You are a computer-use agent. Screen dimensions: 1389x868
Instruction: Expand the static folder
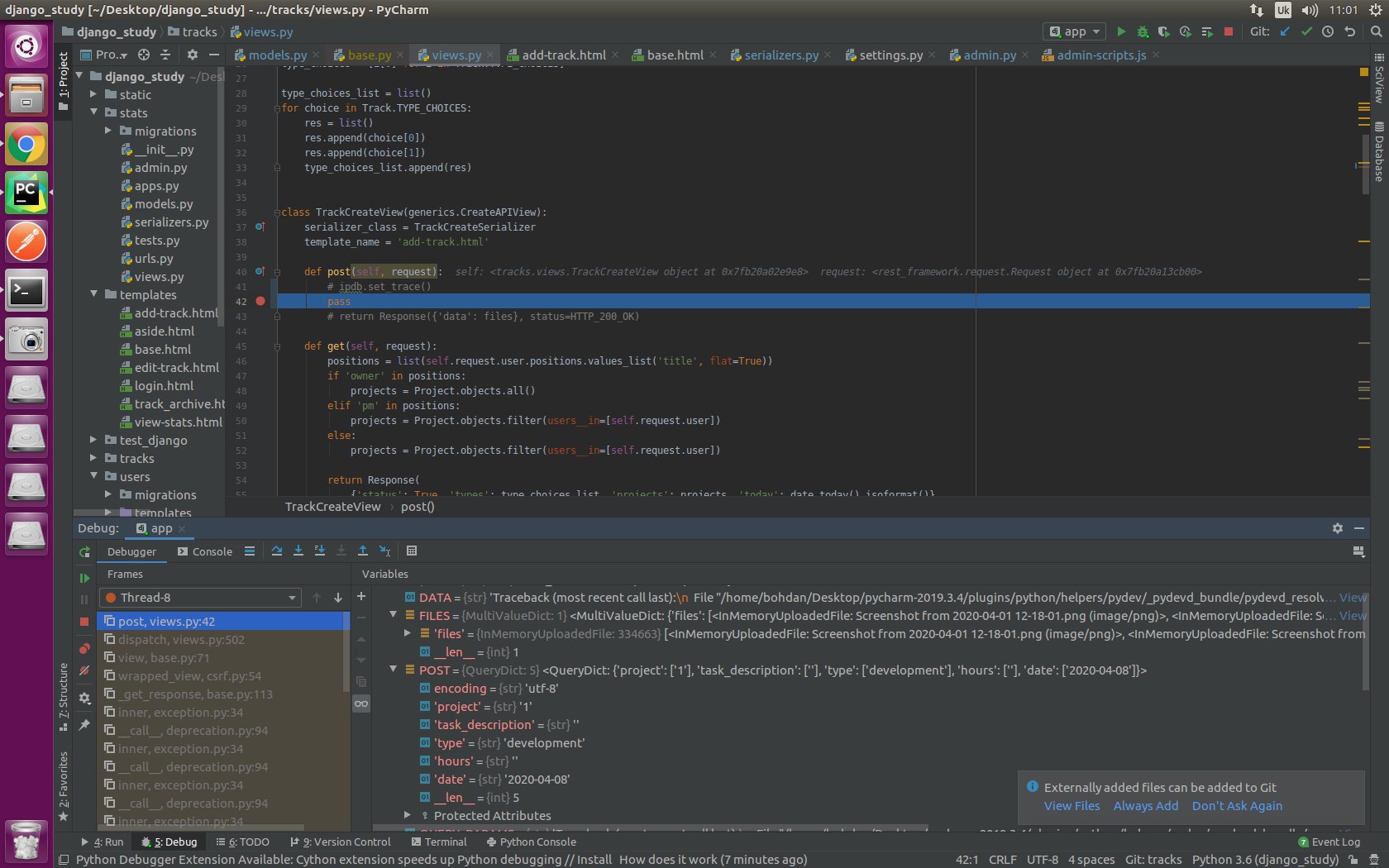(94, 94)
